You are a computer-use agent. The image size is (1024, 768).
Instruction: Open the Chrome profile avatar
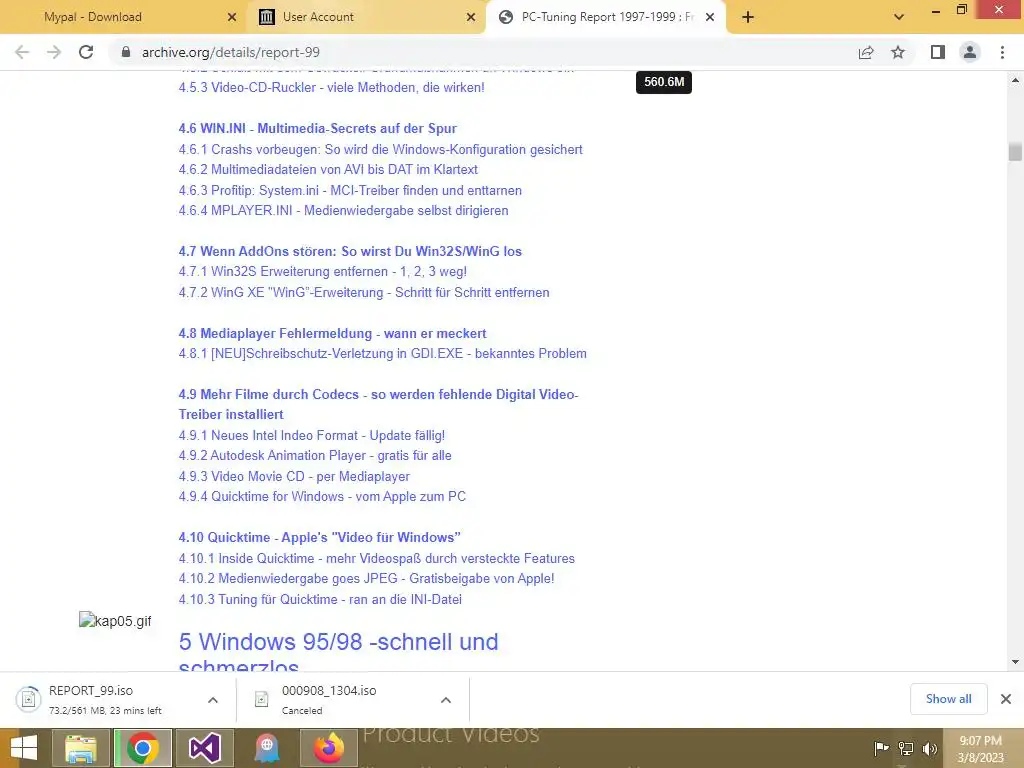[970, 52]
